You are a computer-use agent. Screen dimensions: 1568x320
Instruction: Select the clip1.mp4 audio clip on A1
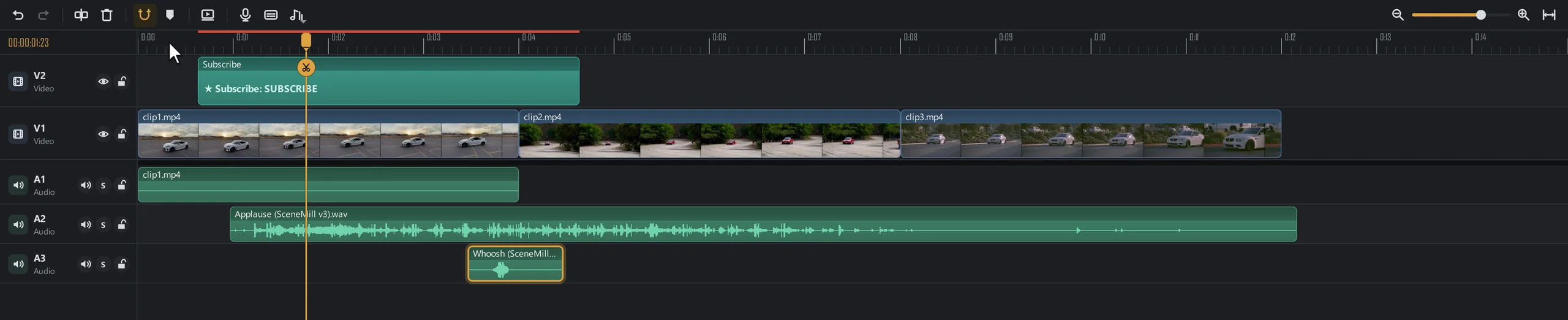[328, 185]
